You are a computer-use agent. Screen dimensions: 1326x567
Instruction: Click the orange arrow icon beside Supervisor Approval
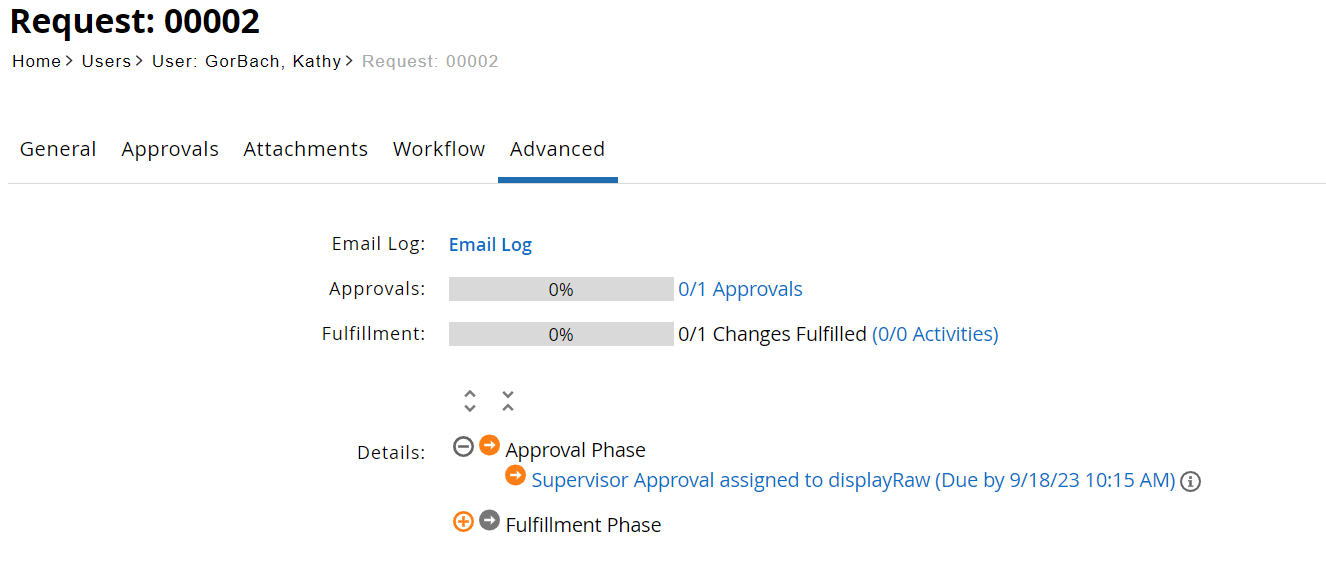[x=515, y=476]
